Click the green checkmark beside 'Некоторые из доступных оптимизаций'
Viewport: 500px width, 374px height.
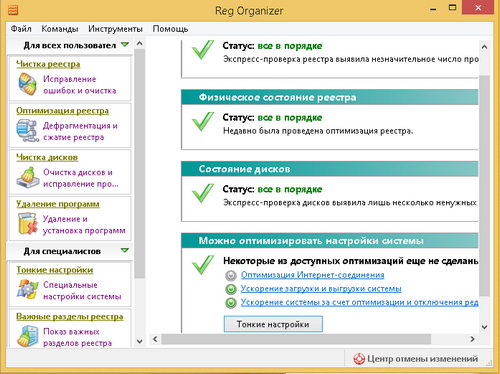pyautogui.click(x=203, y=265)
